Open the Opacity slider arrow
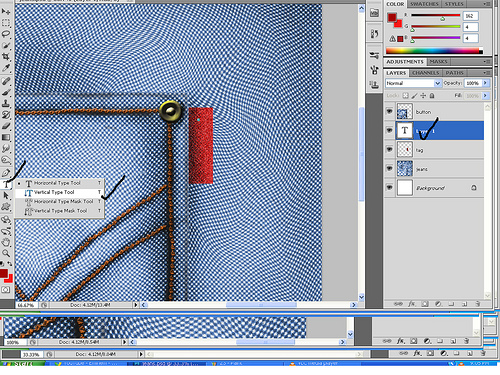500x375 pixels. [485, 83]
